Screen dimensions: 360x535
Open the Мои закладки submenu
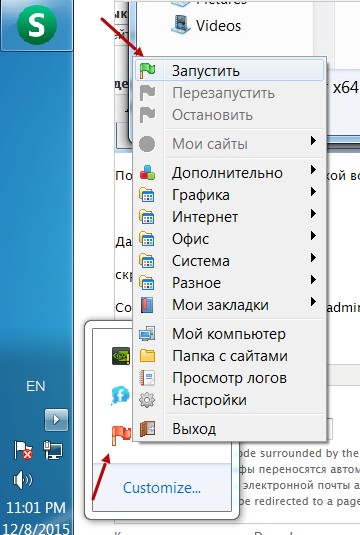click(229, 305)
